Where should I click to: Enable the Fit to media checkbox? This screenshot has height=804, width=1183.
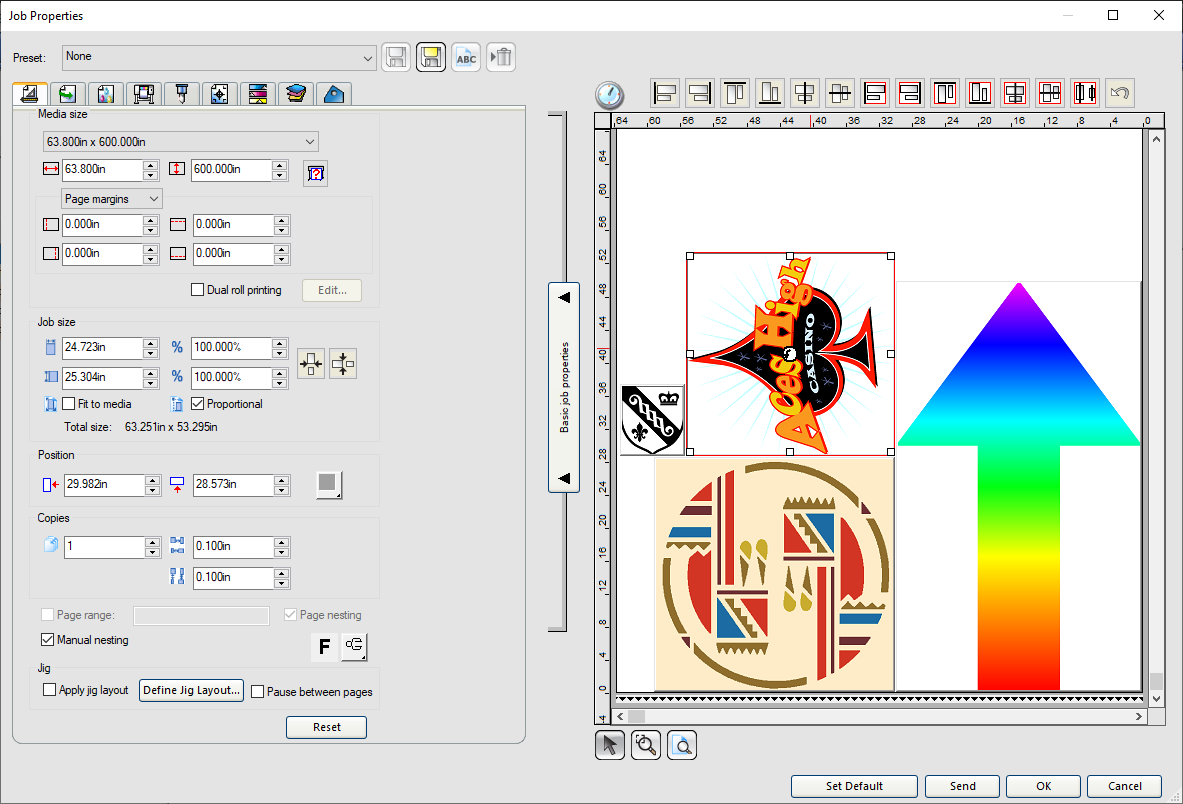[x=69, y=404]
